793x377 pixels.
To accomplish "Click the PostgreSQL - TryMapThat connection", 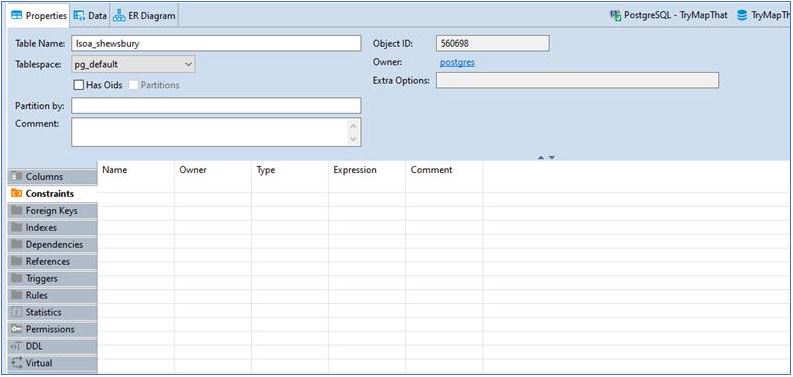I will 669,16.
